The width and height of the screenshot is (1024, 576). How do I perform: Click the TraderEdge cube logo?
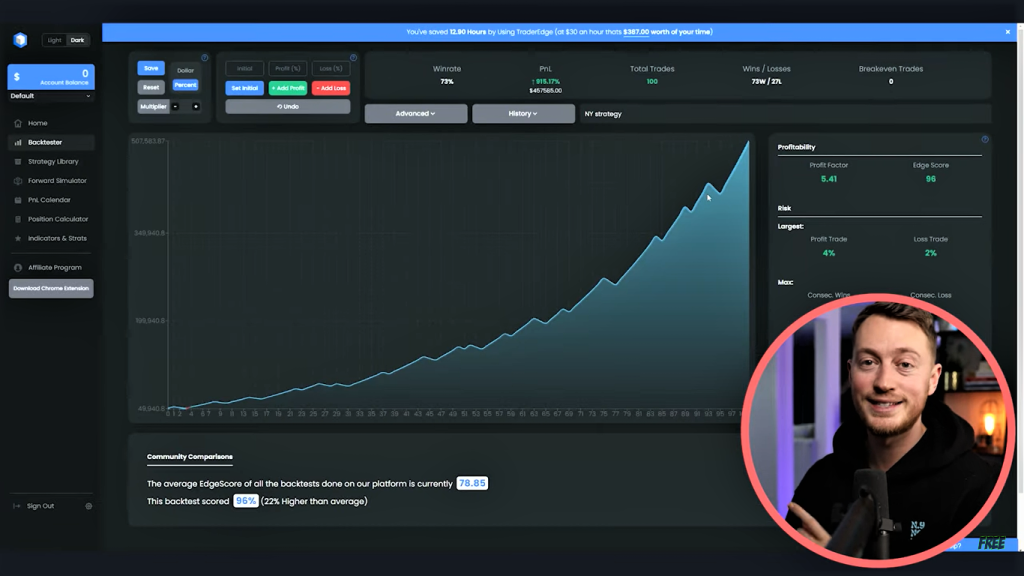[20, 40]
